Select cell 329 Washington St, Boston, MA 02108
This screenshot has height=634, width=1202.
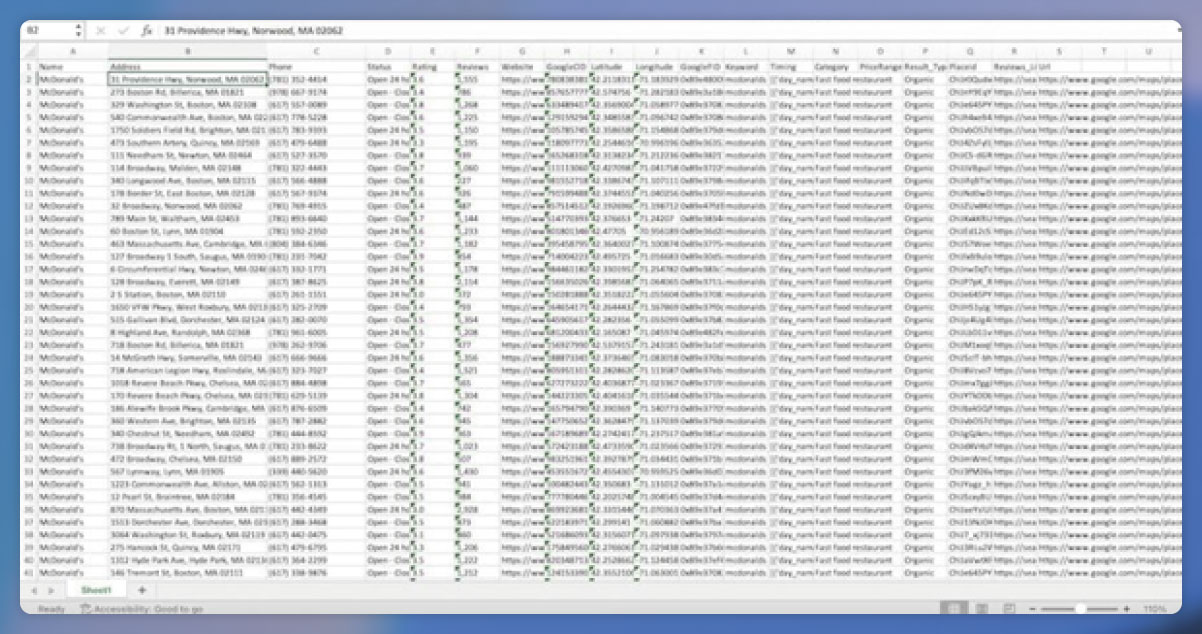click(186, 104)
